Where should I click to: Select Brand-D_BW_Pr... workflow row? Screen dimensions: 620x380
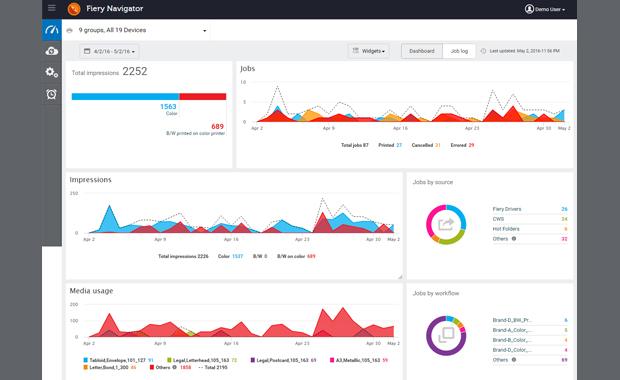pos(530,320)
